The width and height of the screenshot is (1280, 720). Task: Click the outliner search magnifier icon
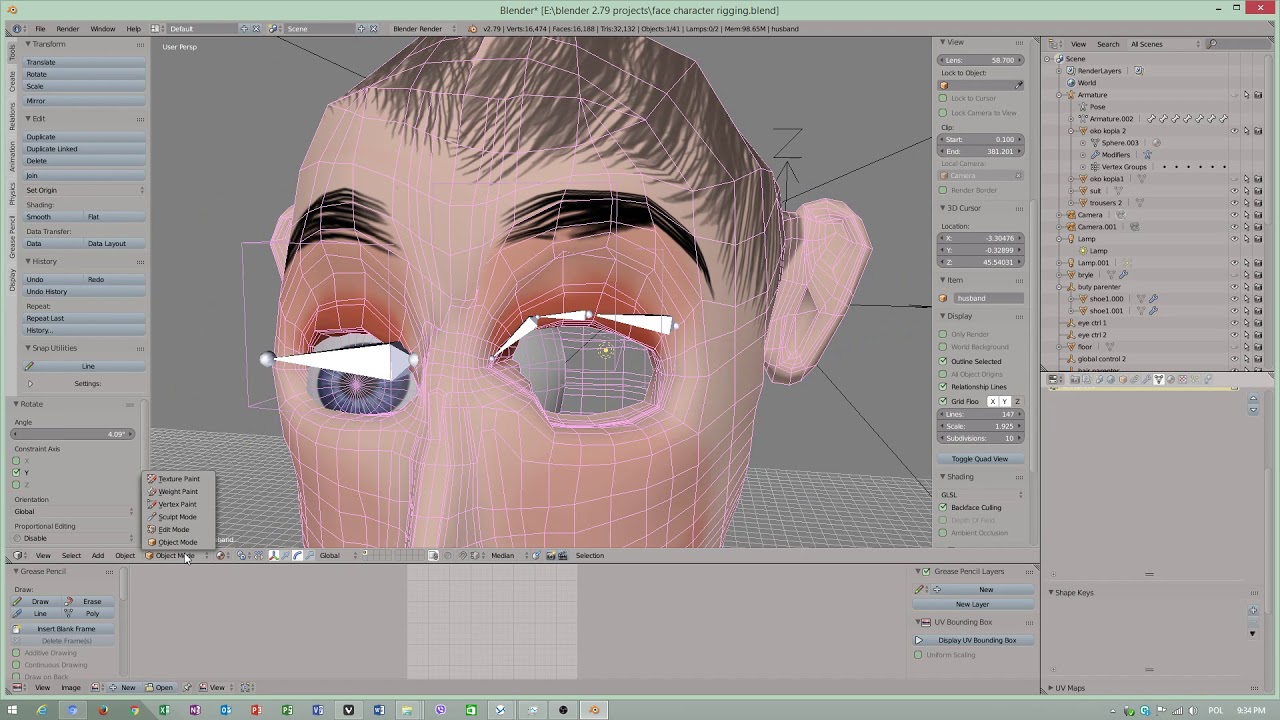pos(1212,44)
